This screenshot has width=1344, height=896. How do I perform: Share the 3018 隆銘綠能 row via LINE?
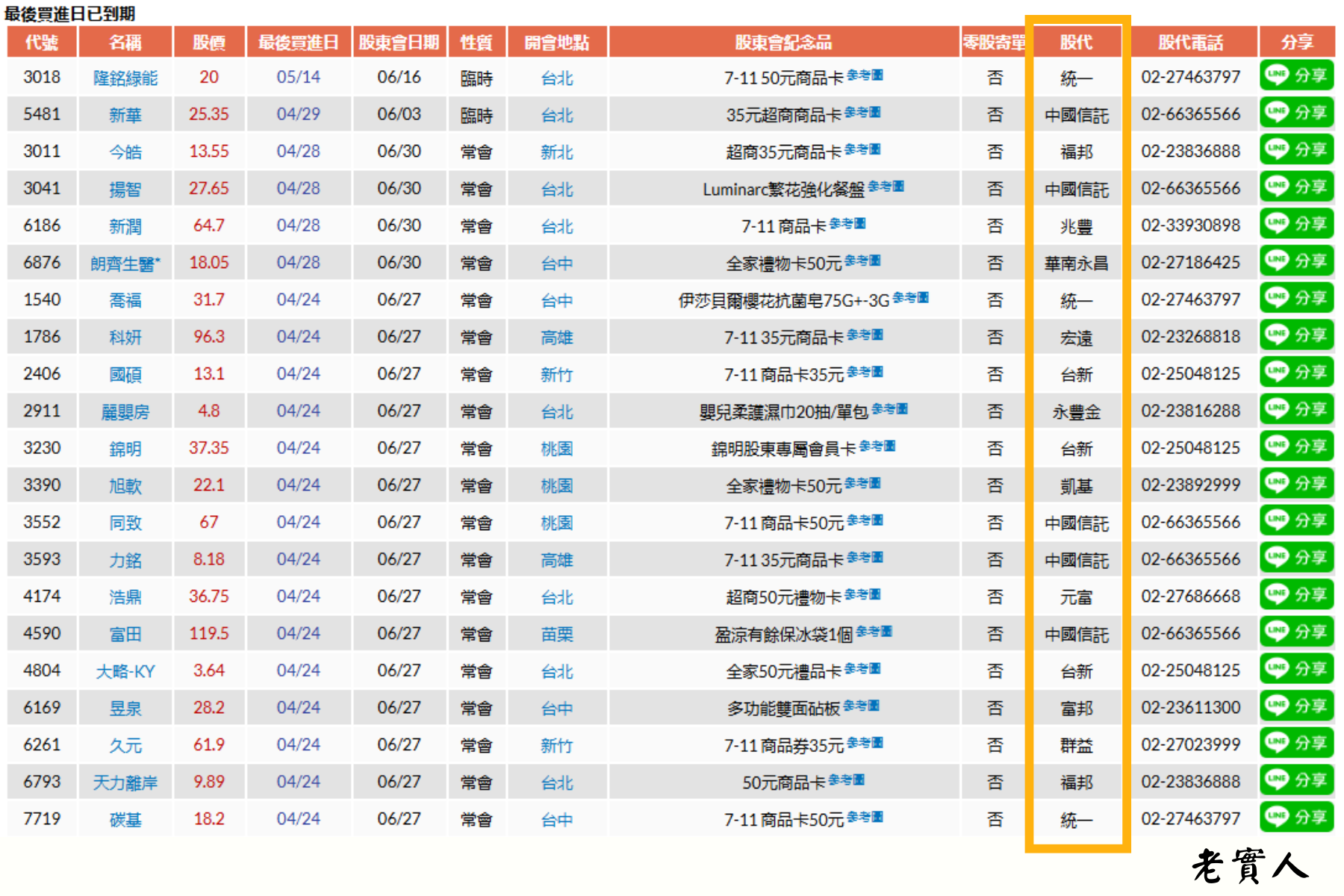click(x=1296, y=75)
